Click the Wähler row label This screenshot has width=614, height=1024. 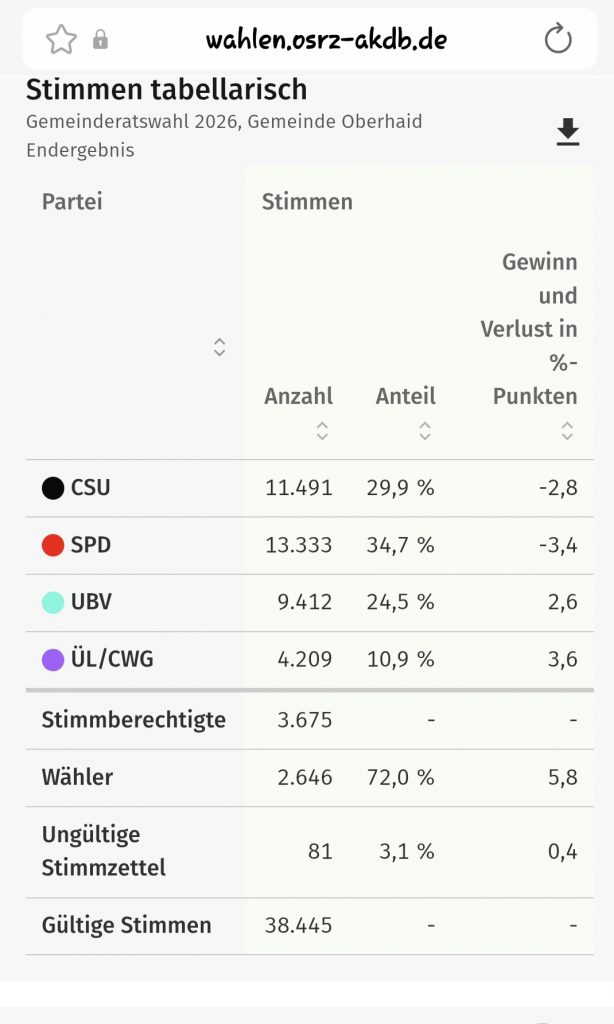[77, 777]
